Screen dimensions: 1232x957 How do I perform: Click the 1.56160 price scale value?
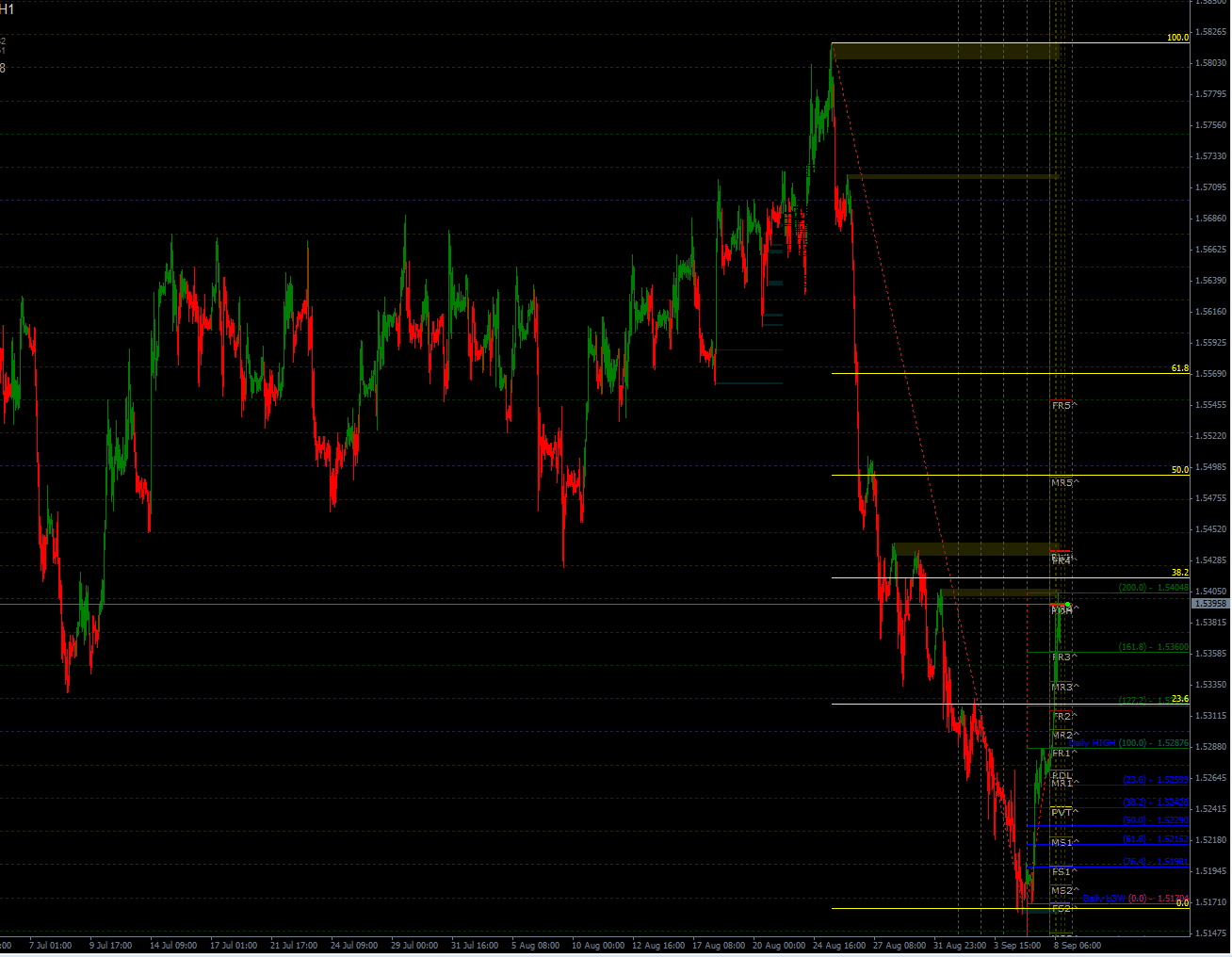[x=1210, y=312]
